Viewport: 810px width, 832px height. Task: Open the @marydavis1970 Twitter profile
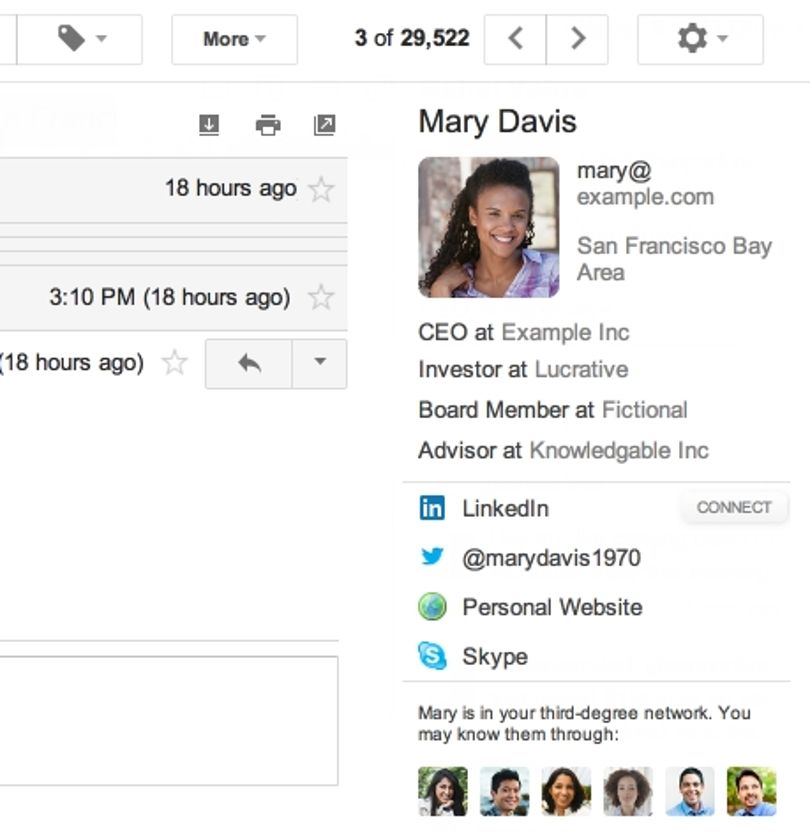551,558
